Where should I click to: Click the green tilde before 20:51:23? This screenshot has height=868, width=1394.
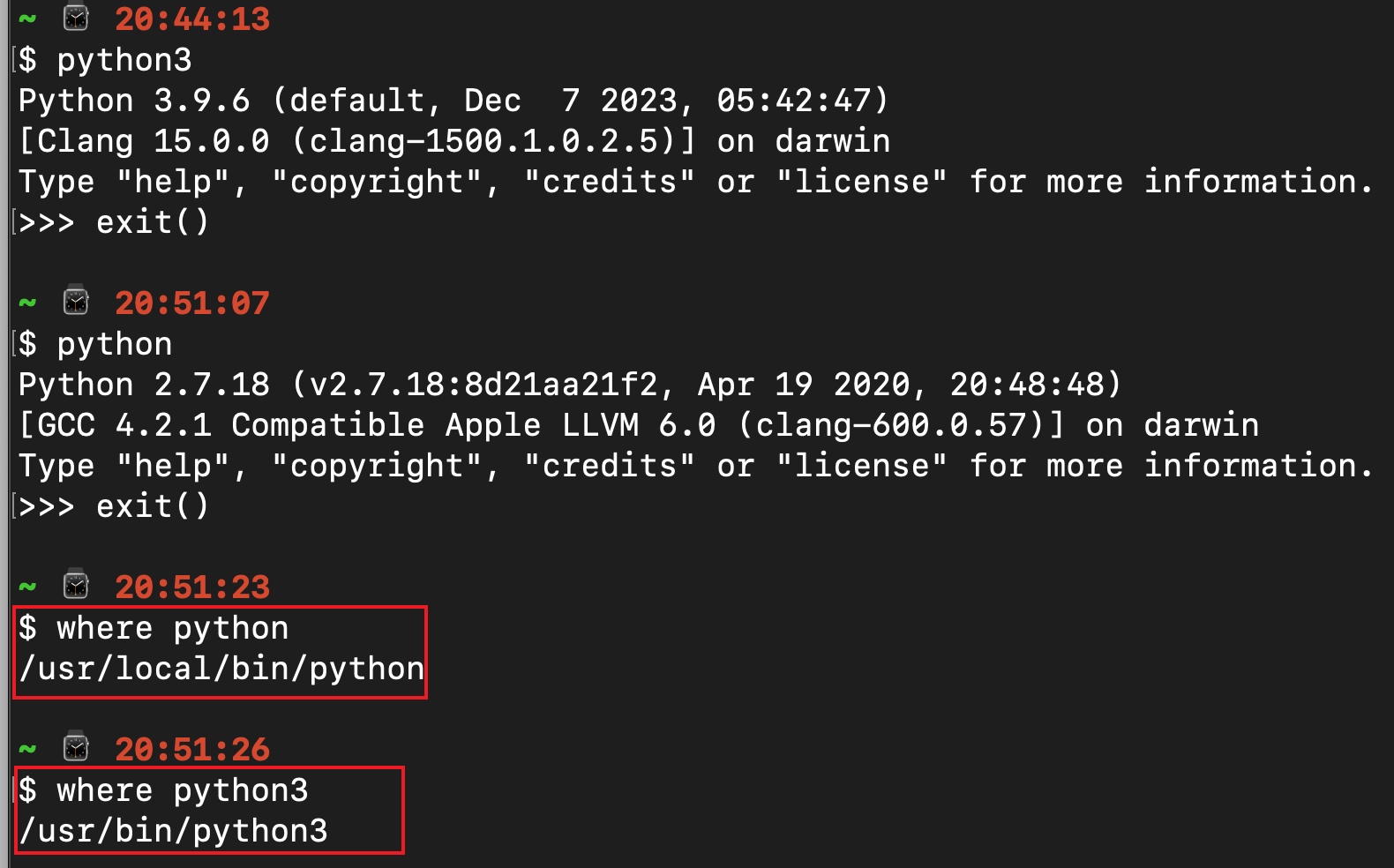tap(27, 587)
